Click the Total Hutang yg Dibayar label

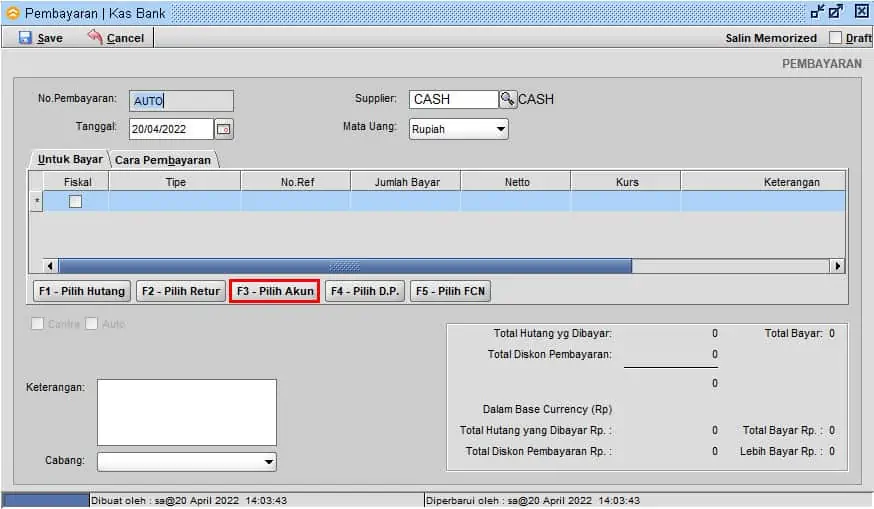(x=552, y=333)
